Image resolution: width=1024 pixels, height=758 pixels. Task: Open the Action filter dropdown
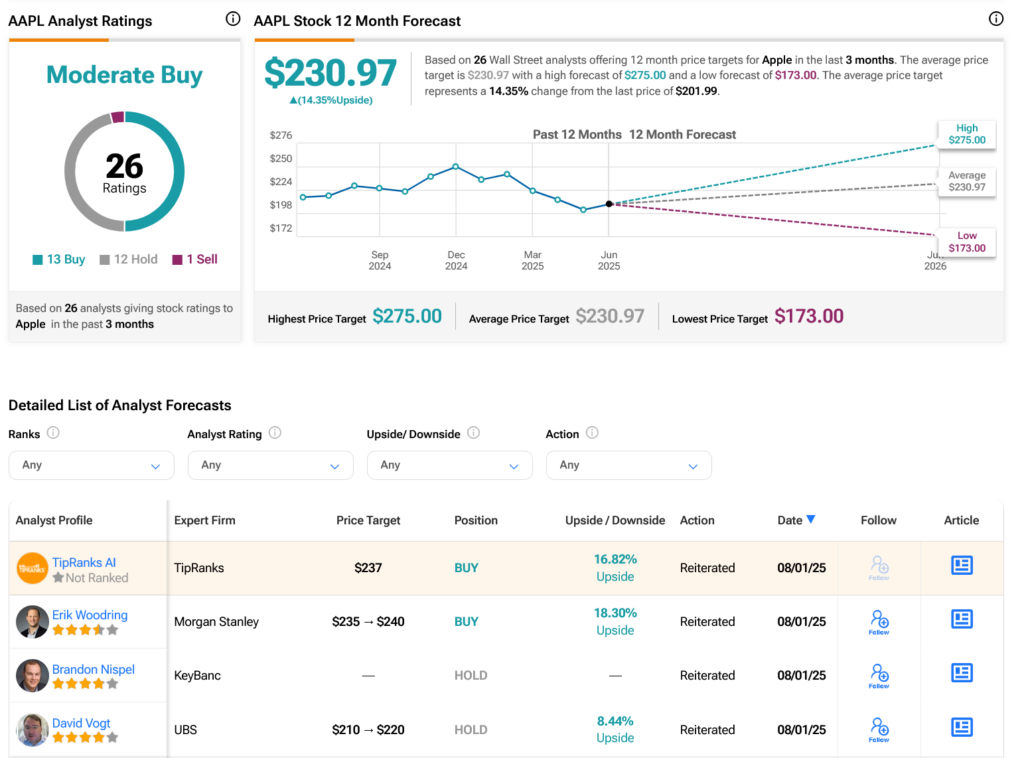(x=628, y=465)
